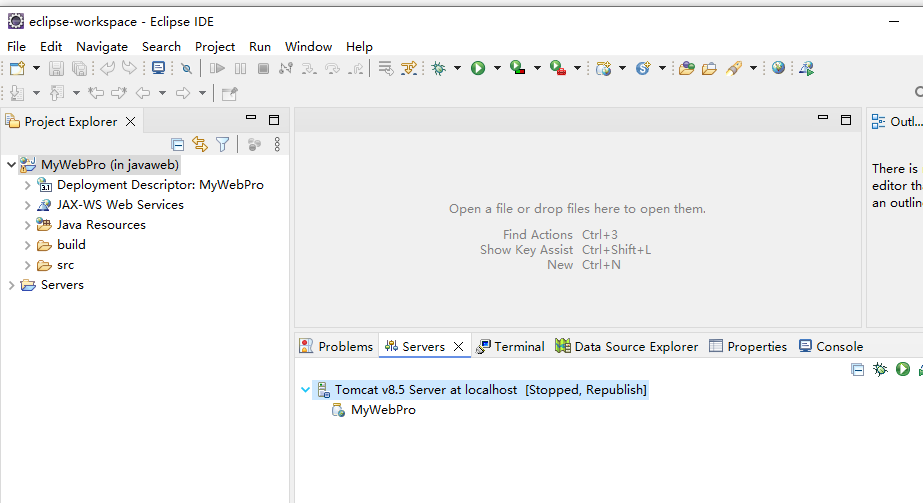
Task: Click the Next Annotation icon
Action: coord(17,93)
